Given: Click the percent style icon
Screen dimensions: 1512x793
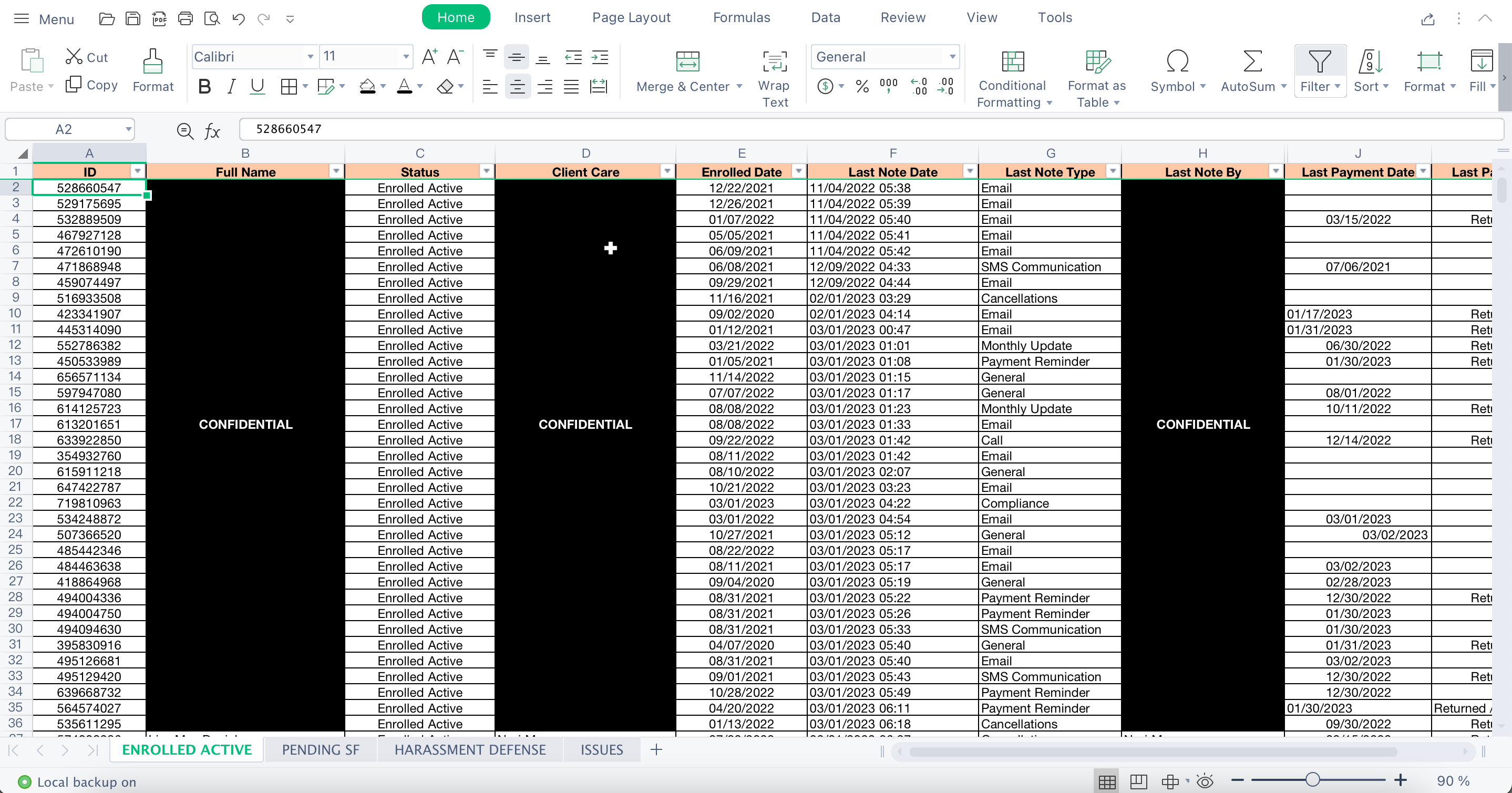Looking at the screenshot, I should (862, 87).
